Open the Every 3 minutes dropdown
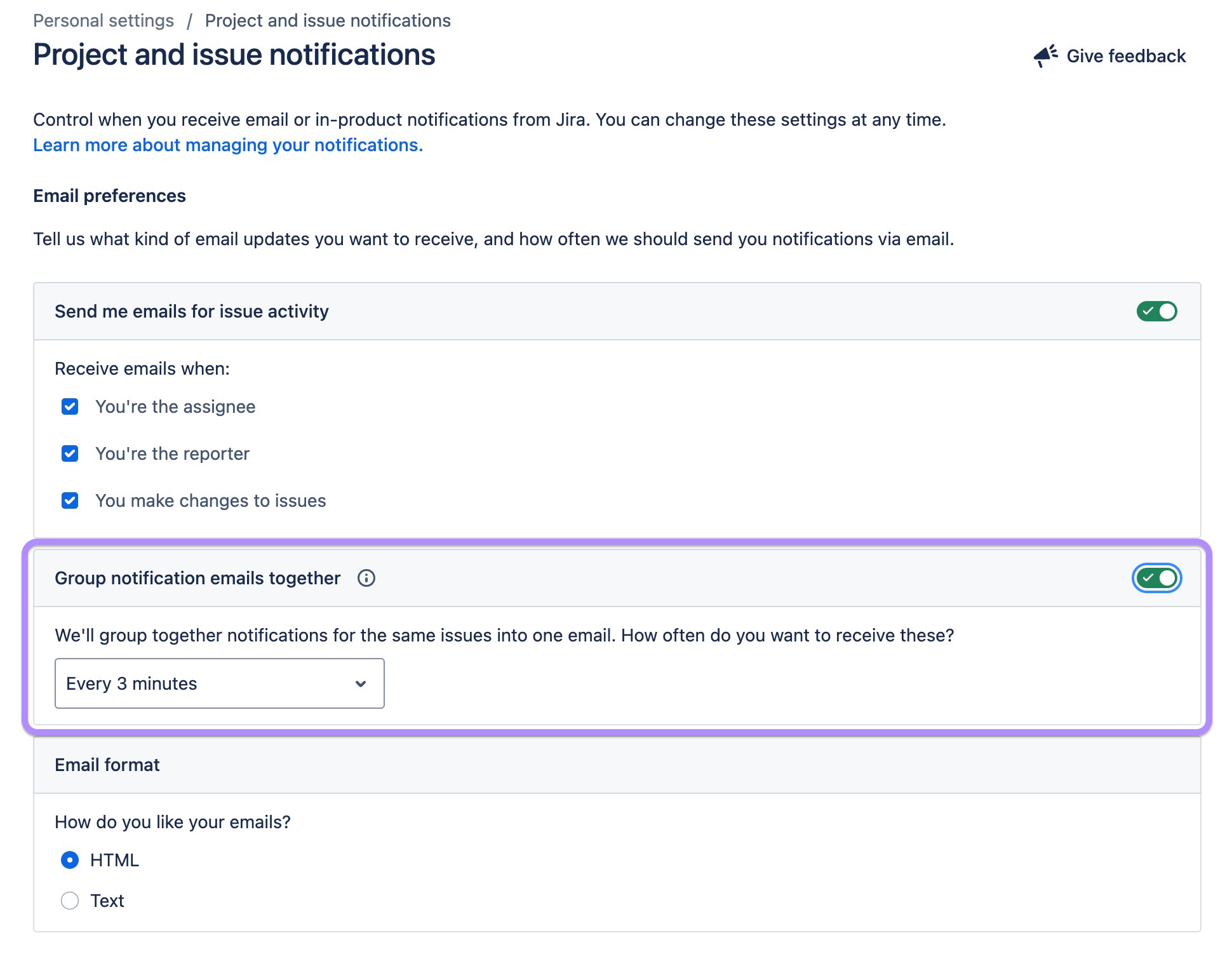Viewport: 1232px width, 973px height. tap(219, 683)
